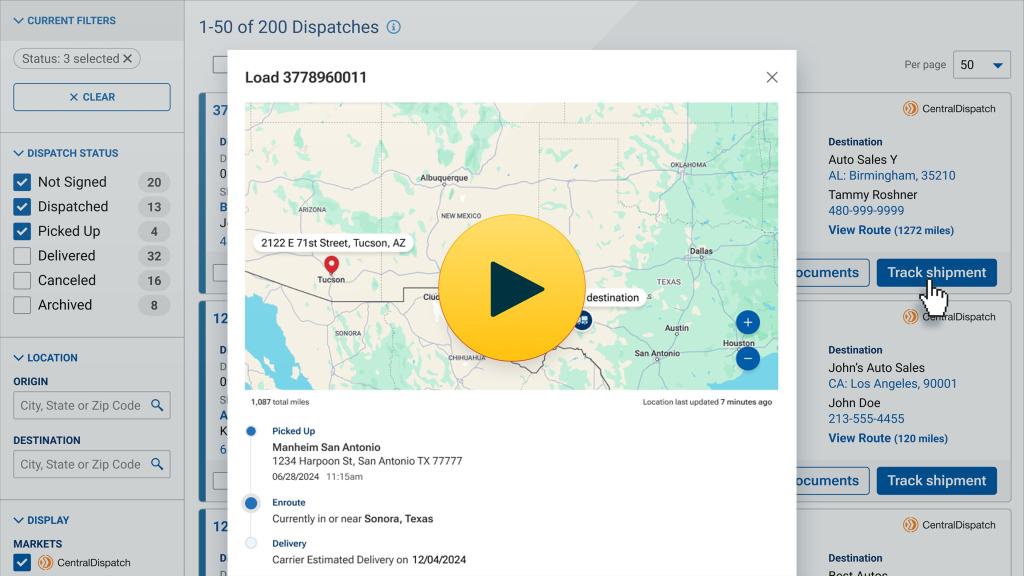Zoom out on the map

tap(747, 358)
